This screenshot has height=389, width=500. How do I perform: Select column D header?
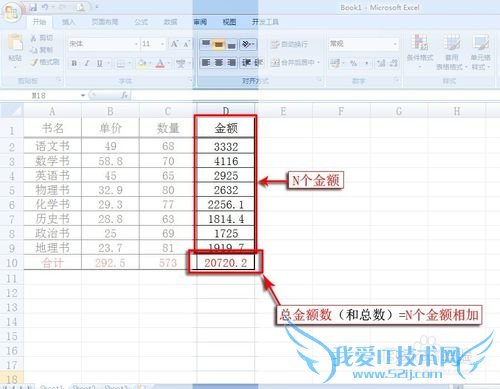point(226,111)
